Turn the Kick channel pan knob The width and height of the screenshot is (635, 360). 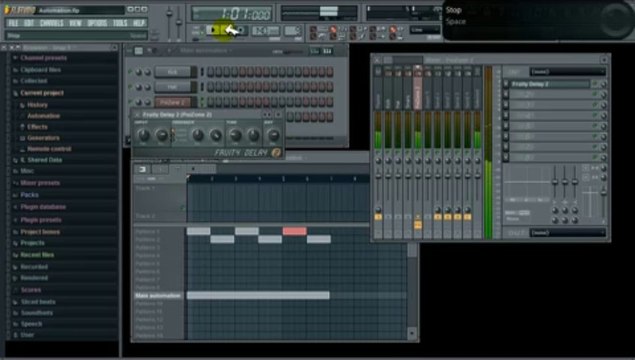139,72
